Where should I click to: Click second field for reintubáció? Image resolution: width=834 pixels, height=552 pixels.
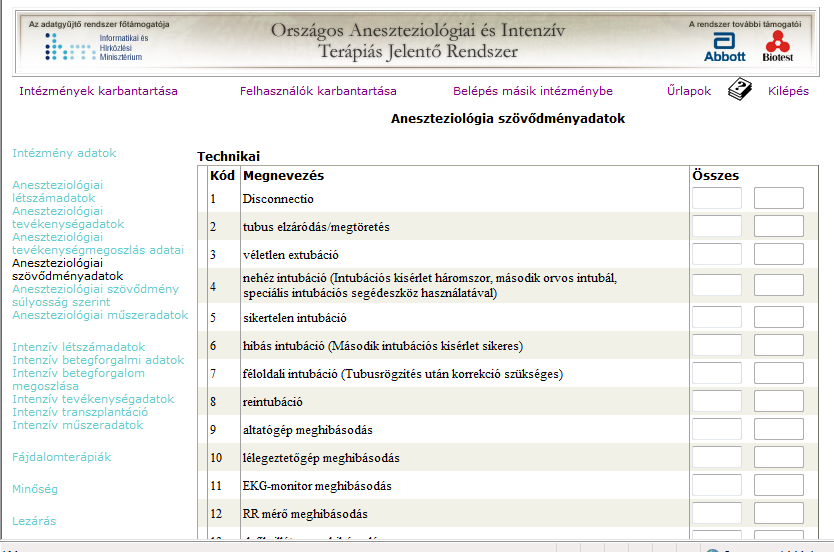point(779,401)
